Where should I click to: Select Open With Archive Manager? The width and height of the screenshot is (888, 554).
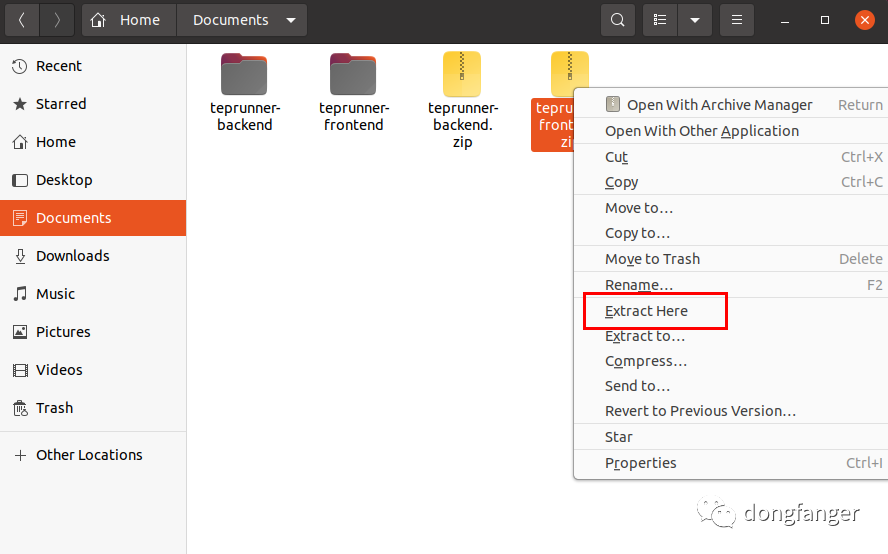719,105
